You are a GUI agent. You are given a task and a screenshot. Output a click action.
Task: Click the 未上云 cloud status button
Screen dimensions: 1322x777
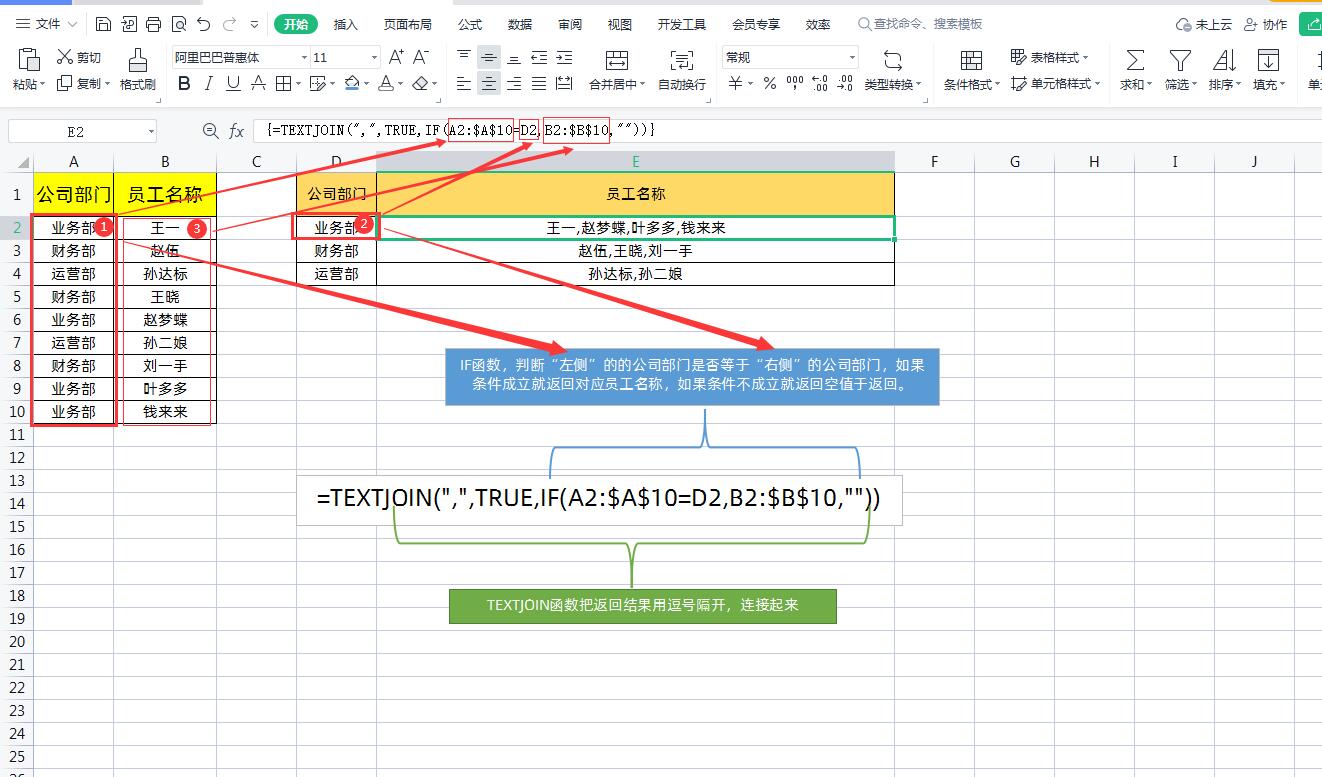tap(1203, 24)
